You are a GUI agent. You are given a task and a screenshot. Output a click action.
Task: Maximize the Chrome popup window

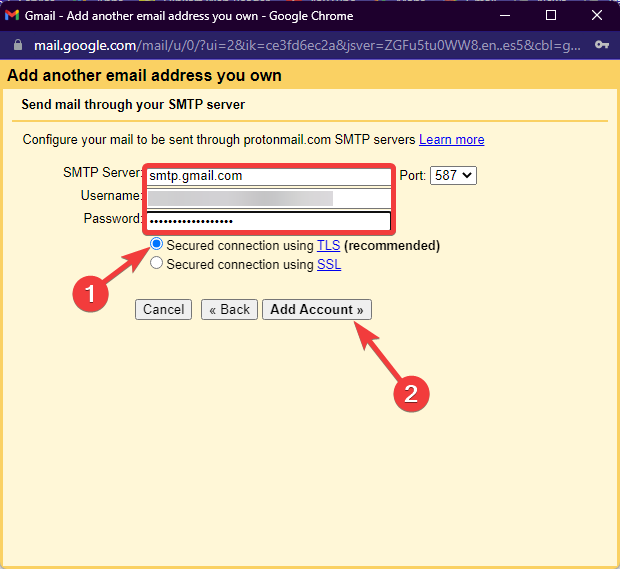(551, 15)
